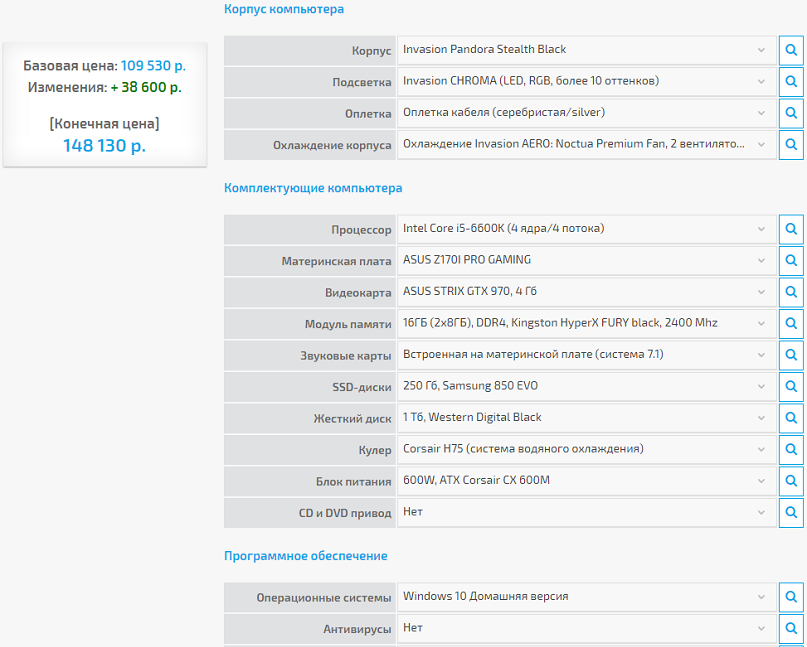Click the final price 148 130 р.
The image size is (807, 647).
coord(104,146)
